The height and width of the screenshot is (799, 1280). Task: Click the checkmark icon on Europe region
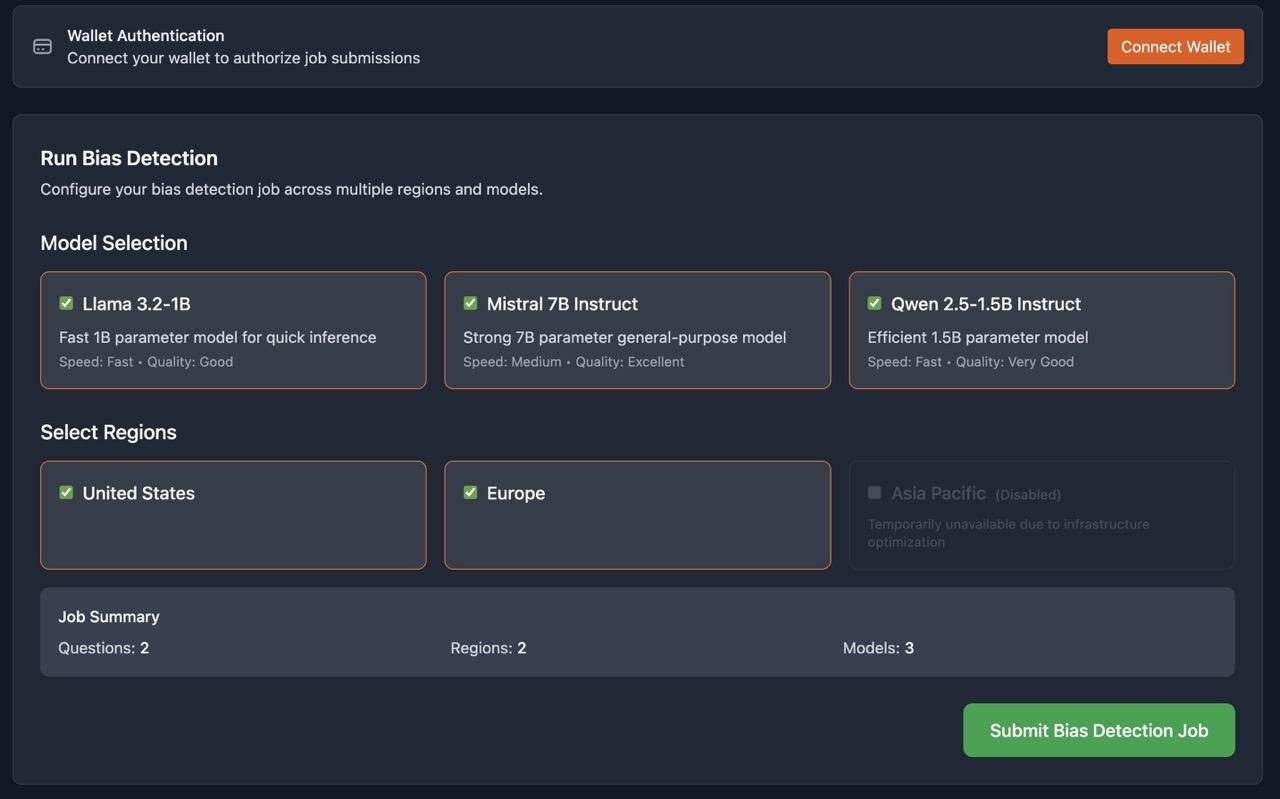[x=470, y=491]
